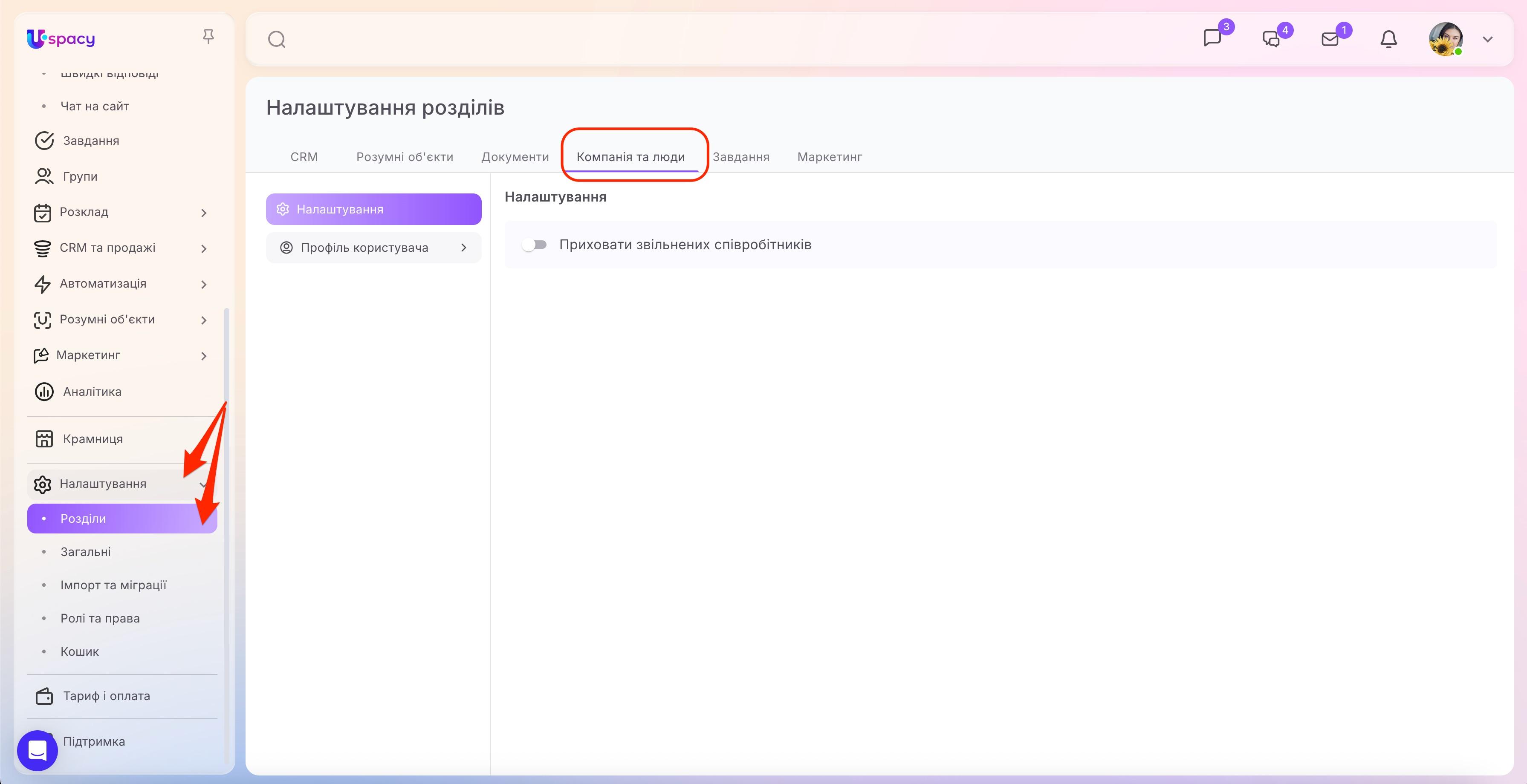Open chat messages icon with badge 3
Viewport: 1527px width, 784px height.
[1213, 38]
